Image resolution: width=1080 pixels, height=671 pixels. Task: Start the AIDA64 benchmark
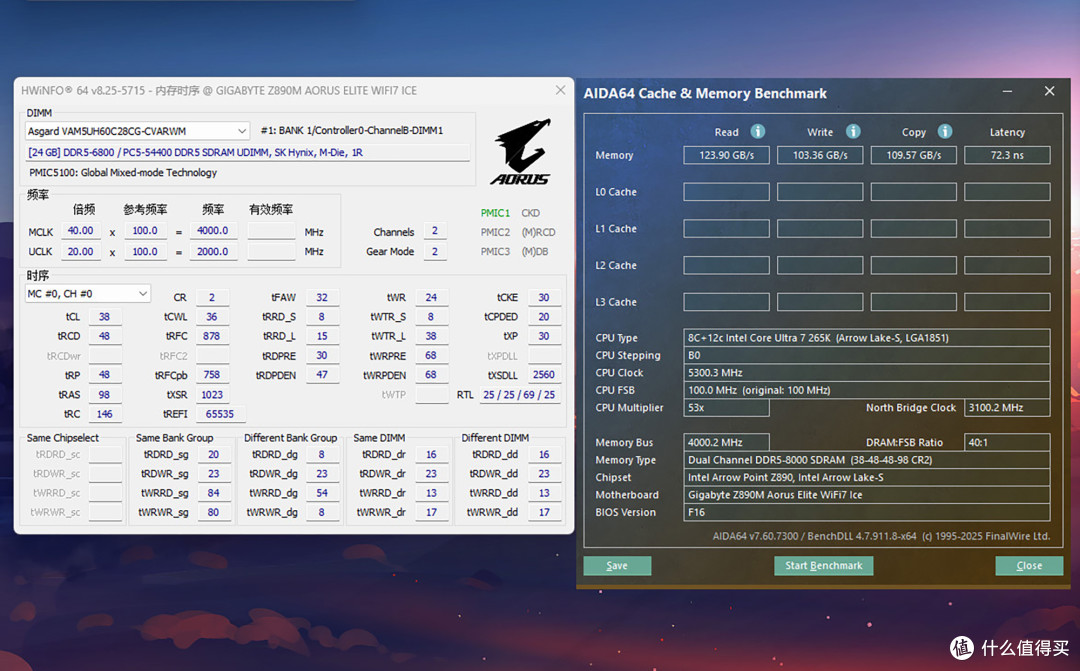coord(824,566)
